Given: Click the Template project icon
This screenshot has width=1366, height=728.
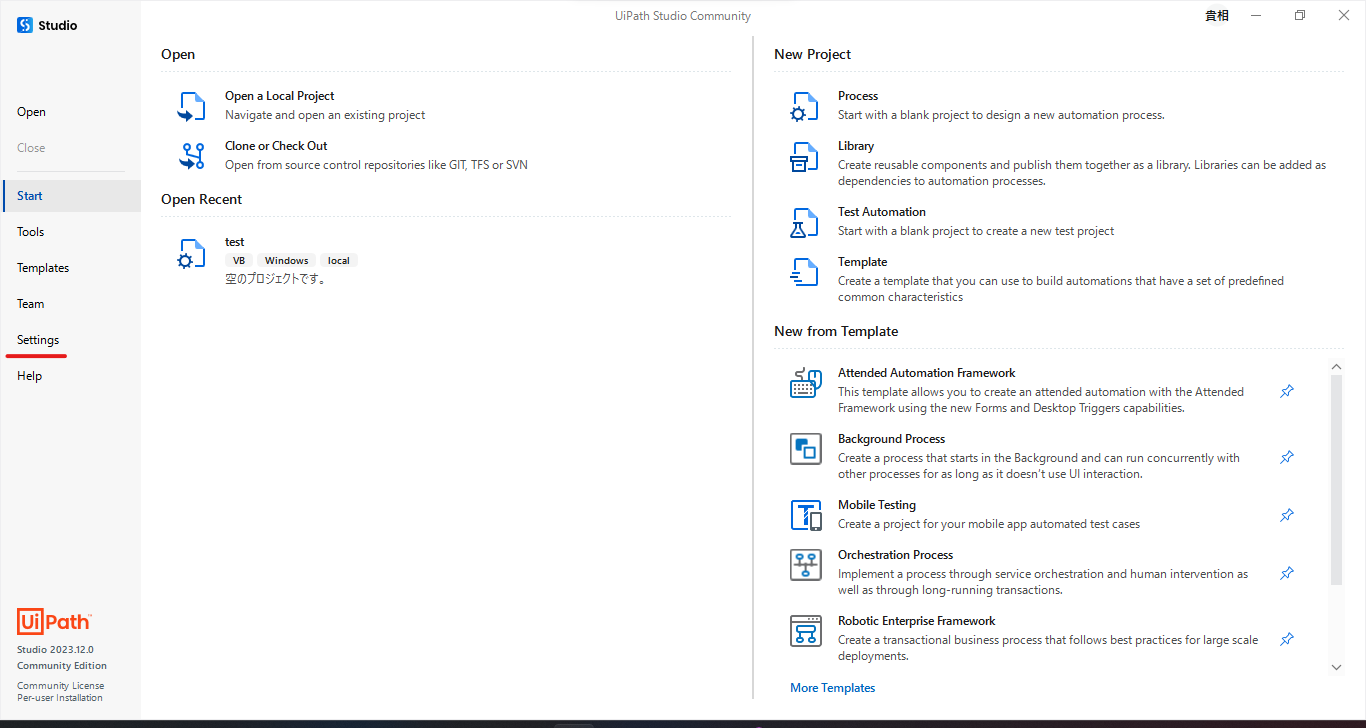Looking at the screenshot, I should (x=805, y=272).
